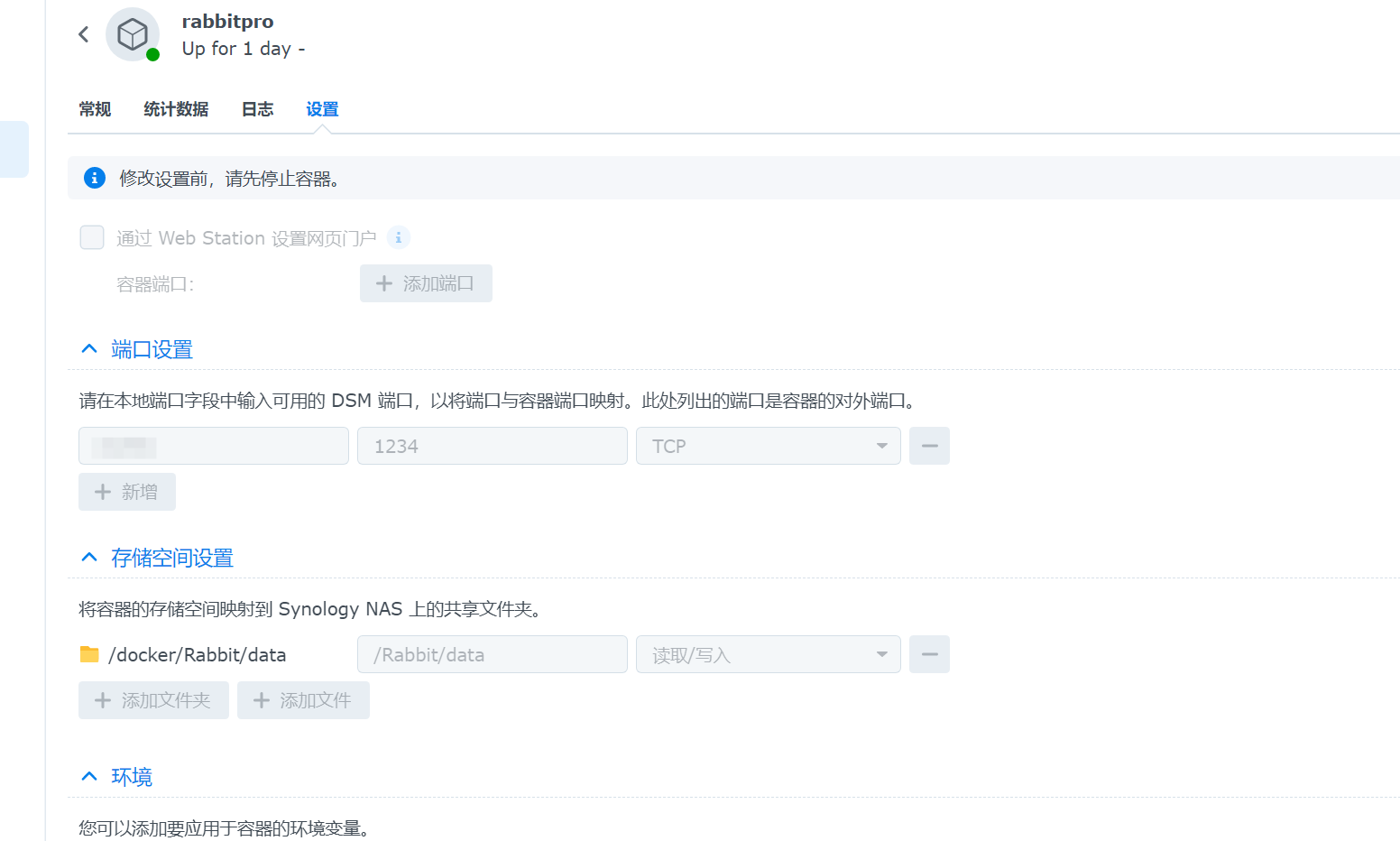Viewport: 1400px width, 841px height.
Task: Click the rabbitpro container cube icon
Action: [x=133, y=34]
